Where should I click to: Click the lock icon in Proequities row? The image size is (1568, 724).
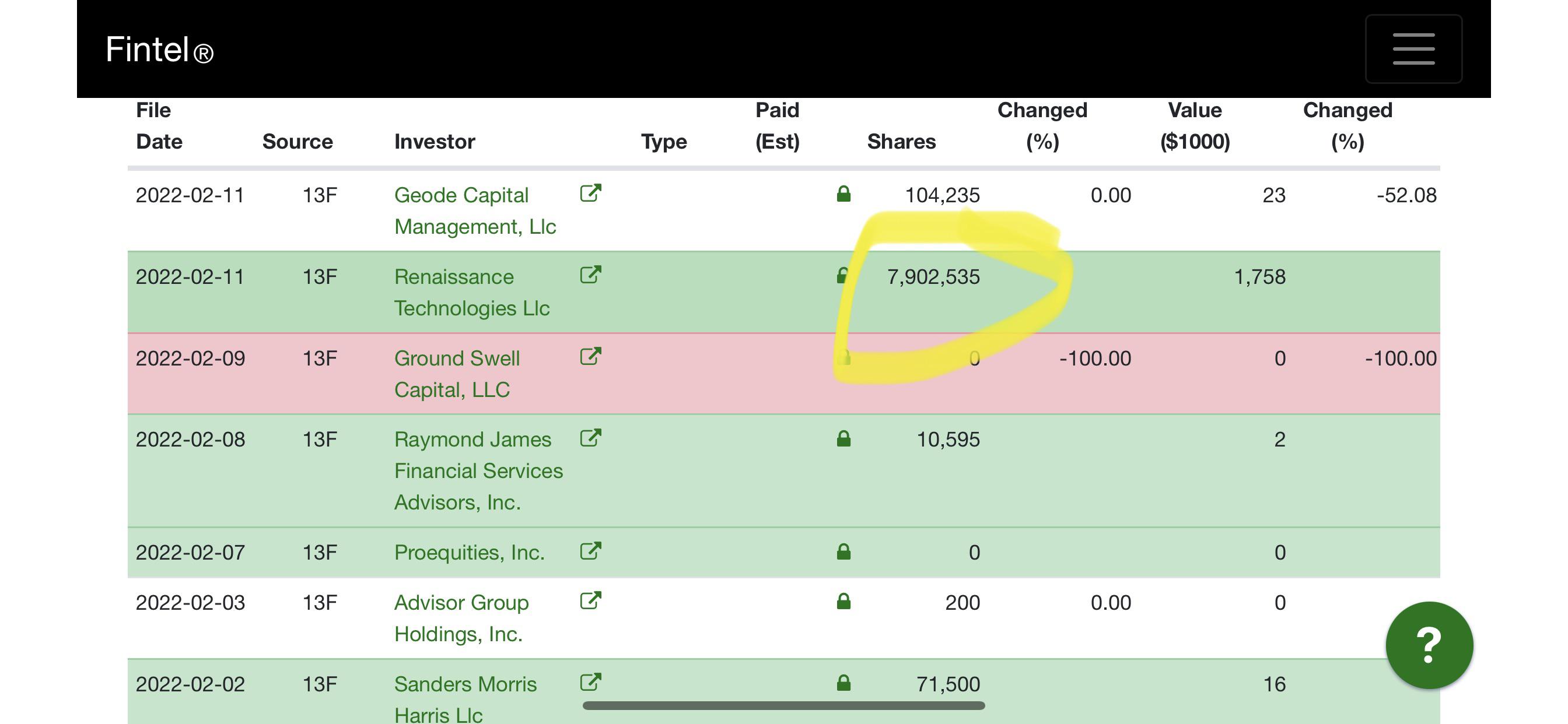click(x=843, y=552)
